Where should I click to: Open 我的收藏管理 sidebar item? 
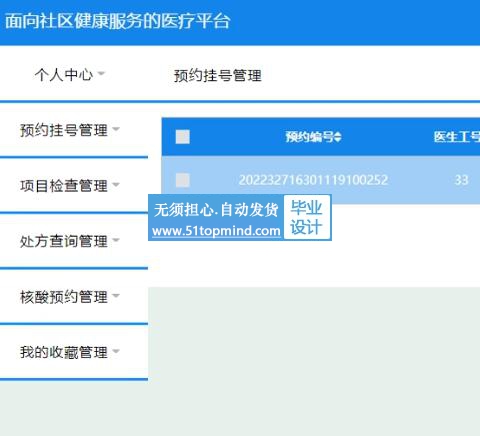point(64,352)
